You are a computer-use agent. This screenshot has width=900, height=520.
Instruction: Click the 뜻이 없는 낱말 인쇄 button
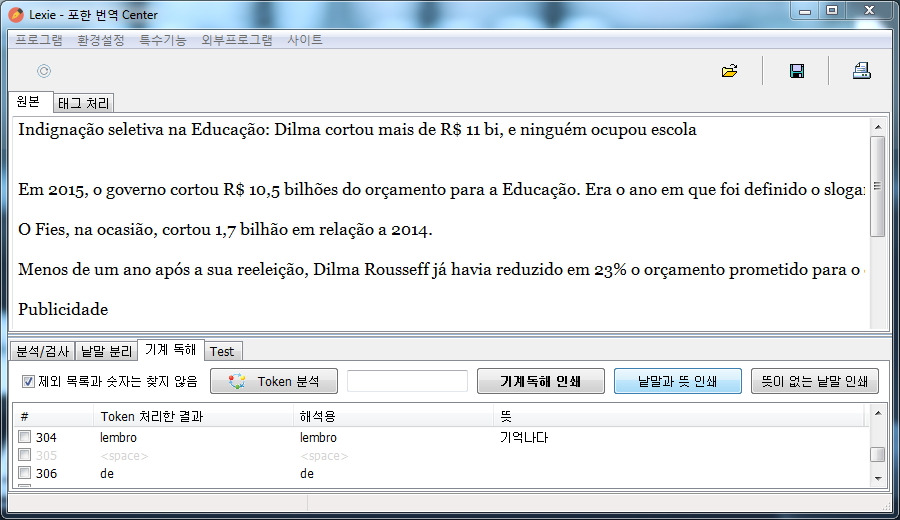pos(815,381)
